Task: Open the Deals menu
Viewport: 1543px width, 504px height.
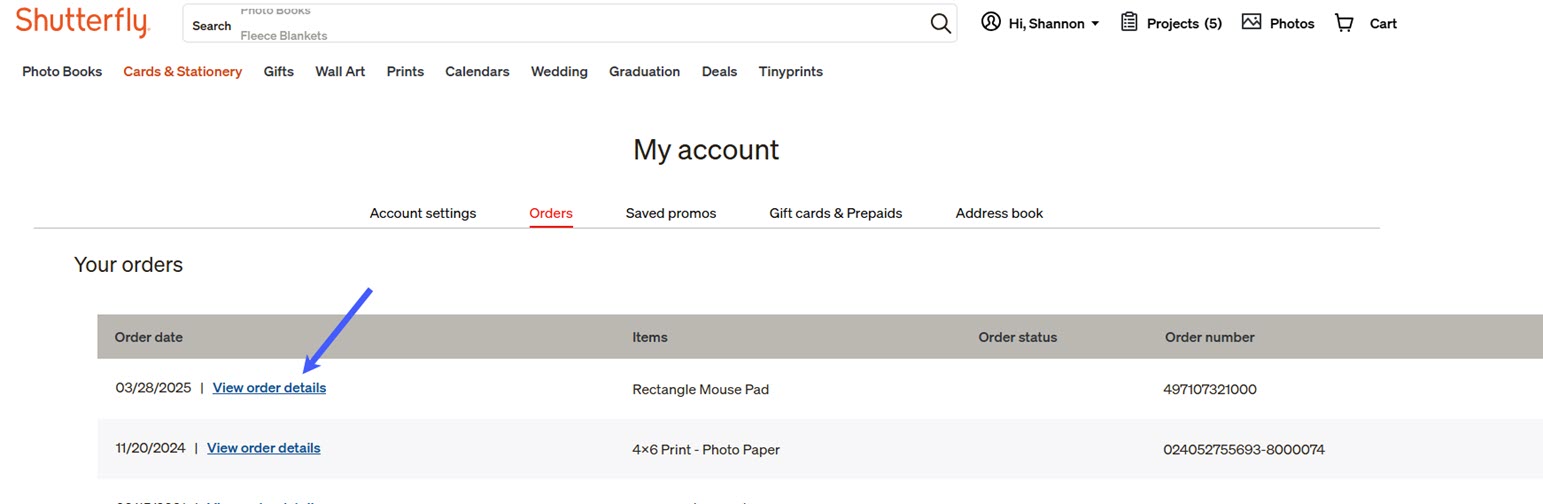Action: pos(720,72)
